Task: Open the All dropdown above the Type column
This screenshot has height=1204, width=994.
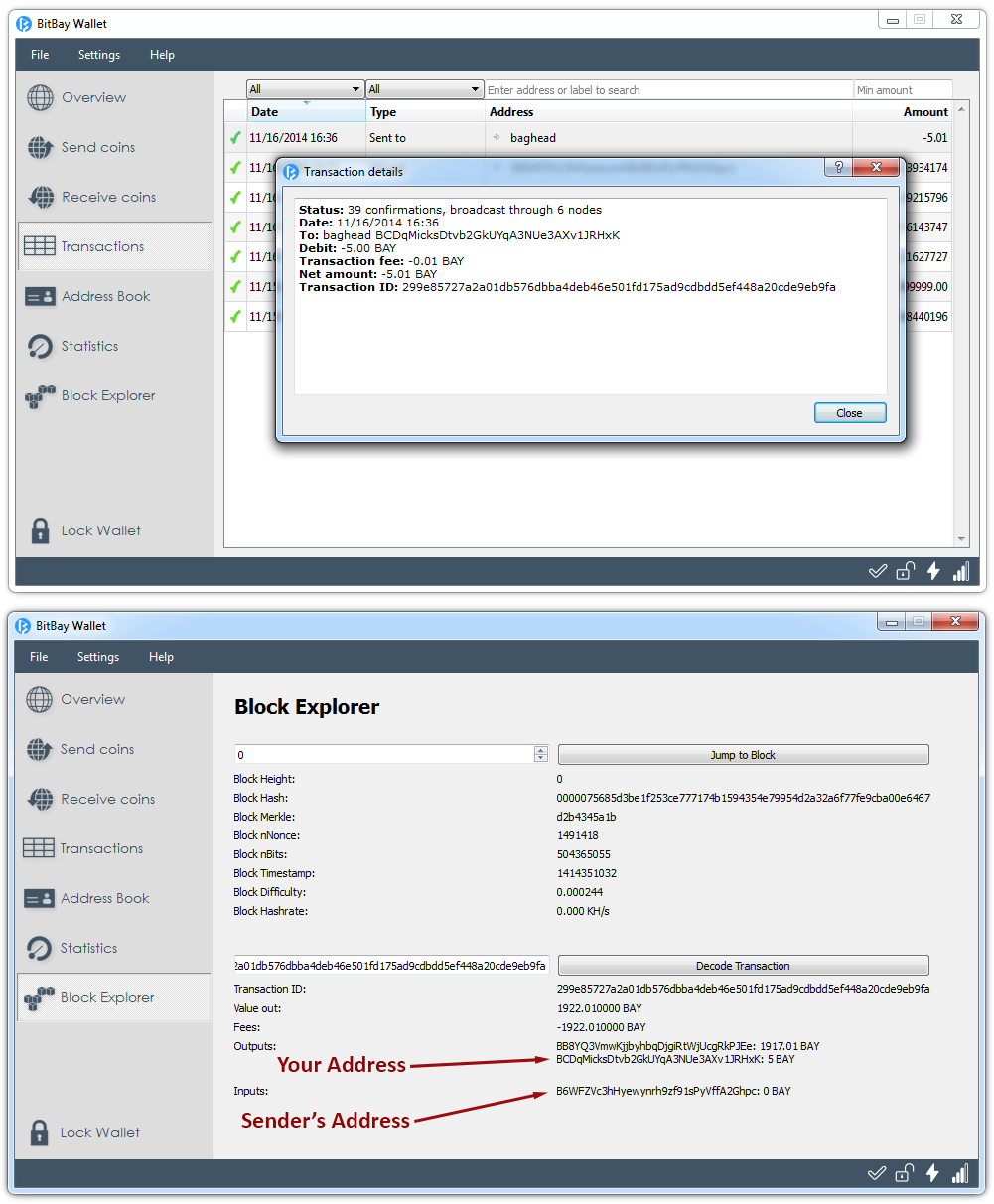Action: point(425,89)
